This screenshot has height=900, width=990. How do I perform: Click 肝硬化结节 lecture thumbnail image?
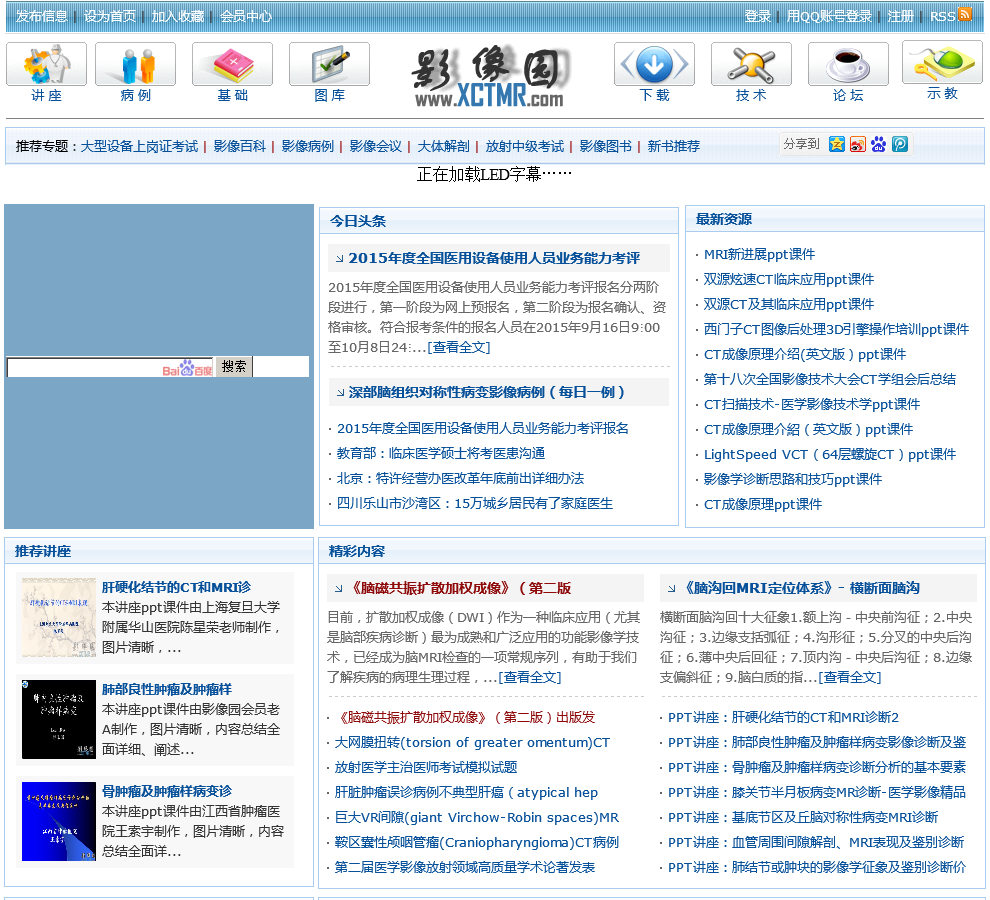point(59,618)
